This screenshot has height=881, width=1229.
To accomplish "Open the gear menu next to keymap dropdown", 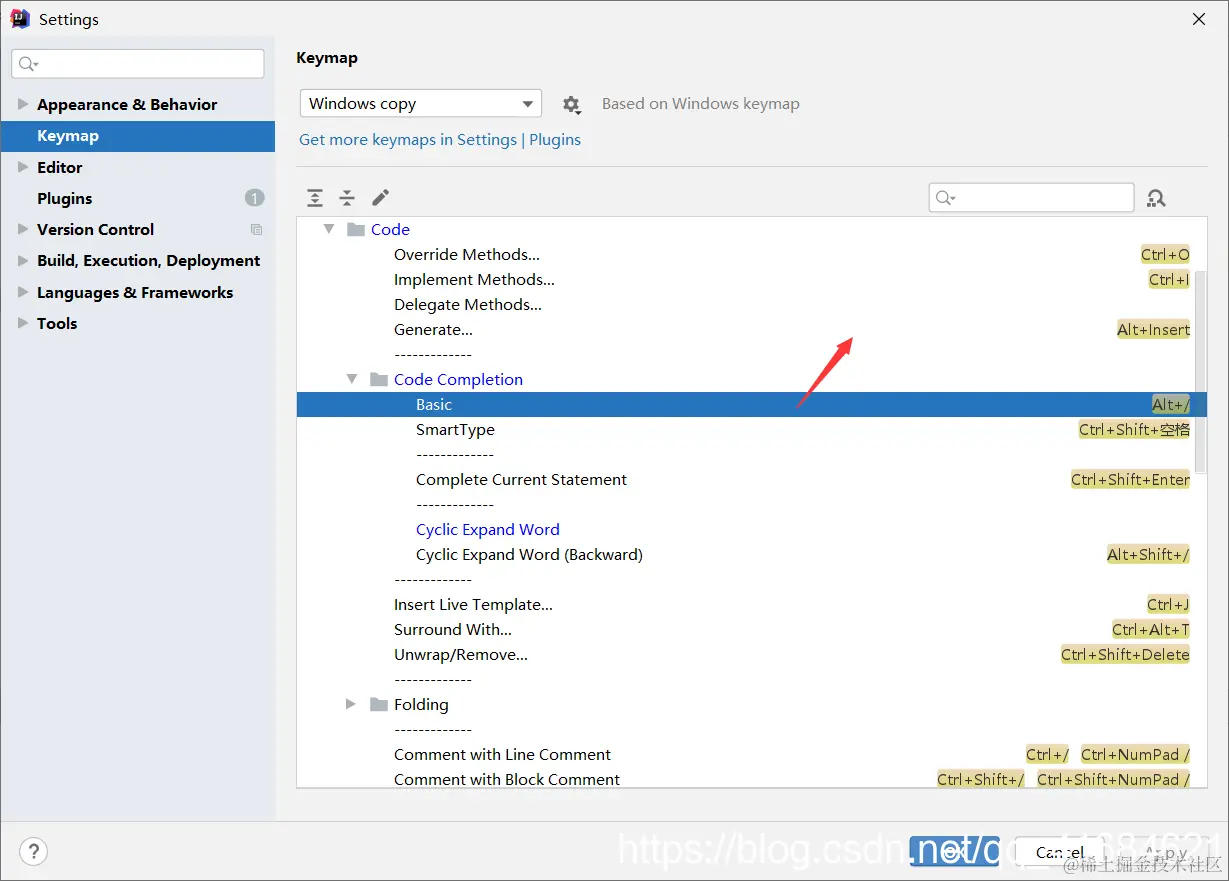I will pyautogui.click(x=571, y=104).
